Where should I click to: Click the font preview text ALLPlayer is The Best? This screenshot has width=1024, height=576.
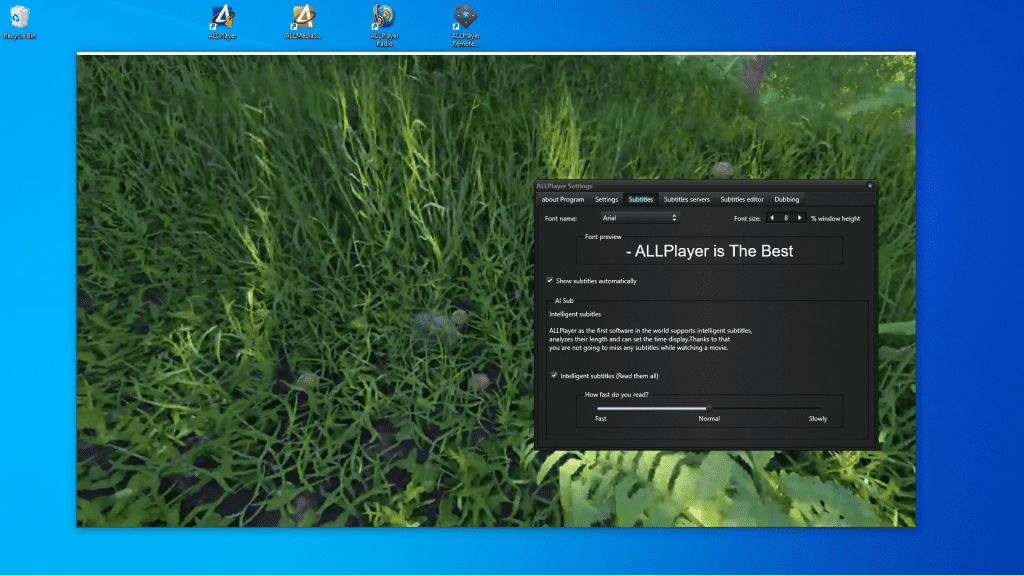pos(709,251)
